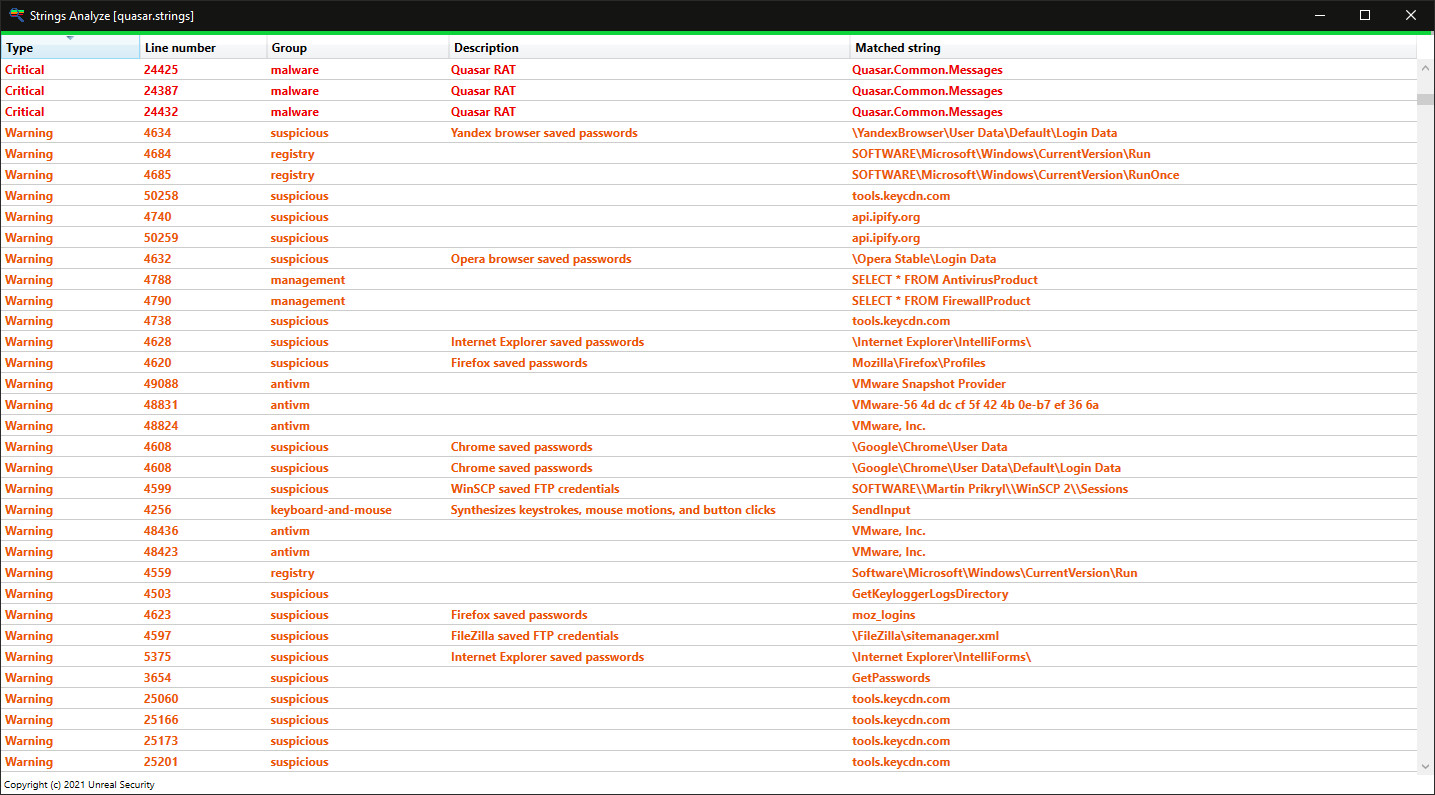Click the GetPasswords matched string
This screenshot has height=795, width=1435.
point(891,678)
